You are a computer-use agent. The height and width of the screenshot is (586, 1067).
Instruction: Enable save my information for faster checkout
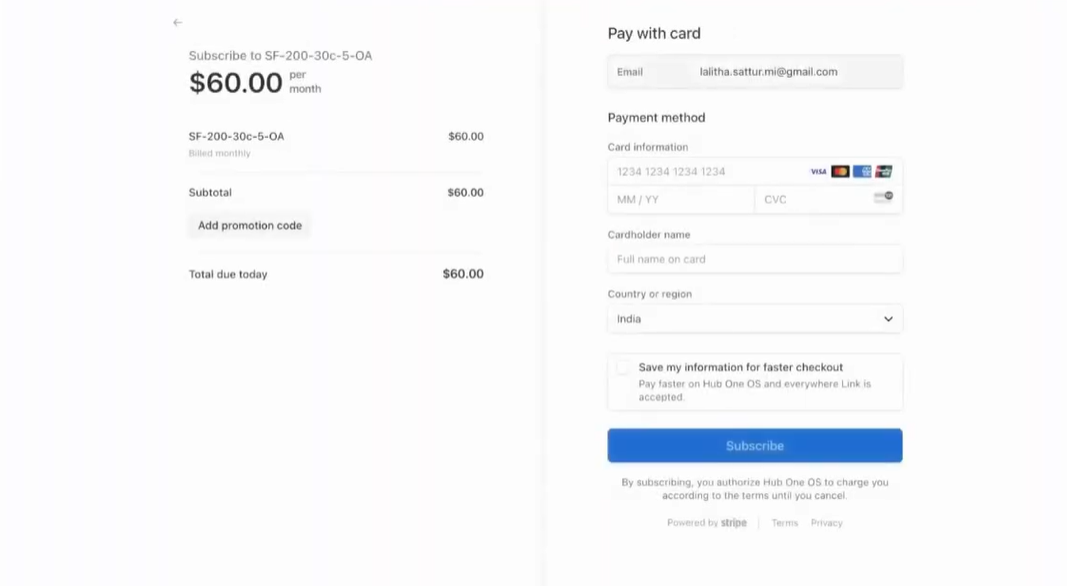click(x=623, y=368)
